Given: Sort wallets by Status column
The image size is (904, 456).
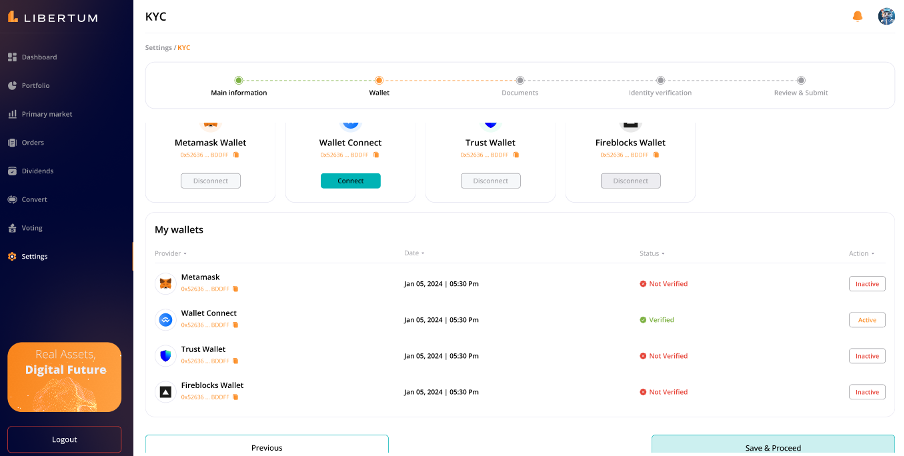Looking at the screenshot, I should point(652,254).
